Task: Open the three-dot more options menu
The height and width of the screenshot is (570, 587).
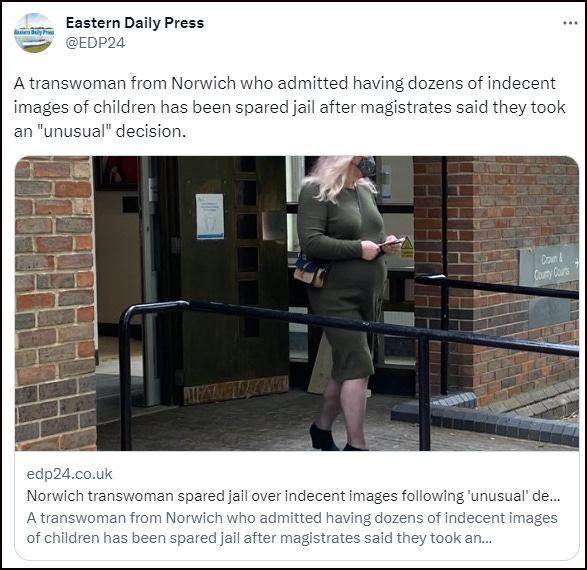Action: click(x=570, y=23)
